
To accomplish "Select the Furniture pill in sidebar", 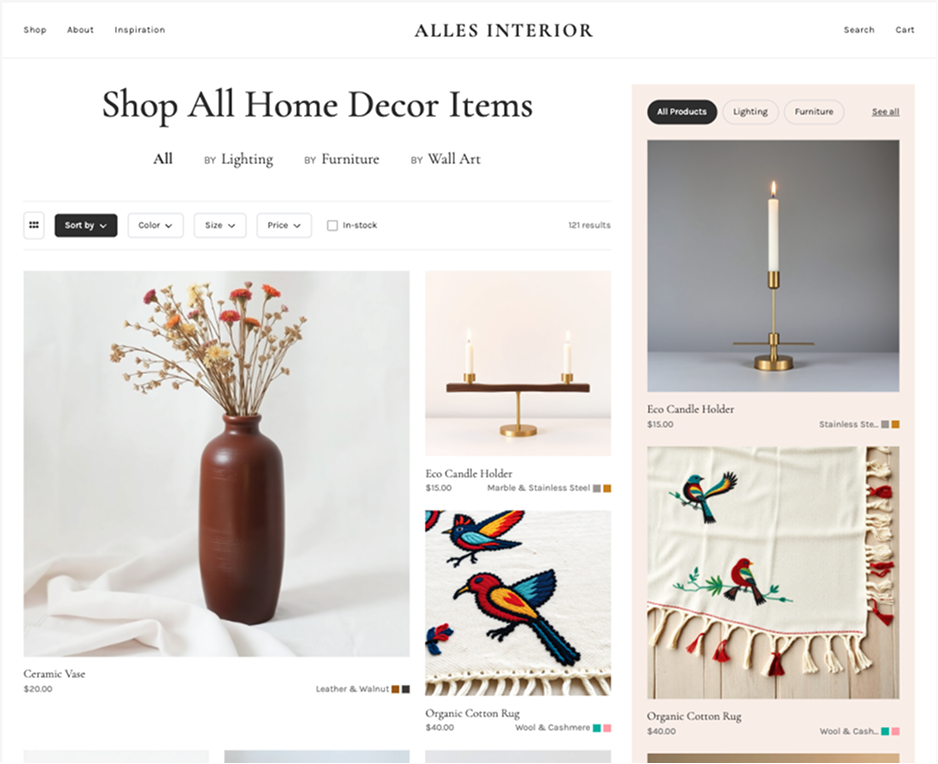I will pos(814,112).
